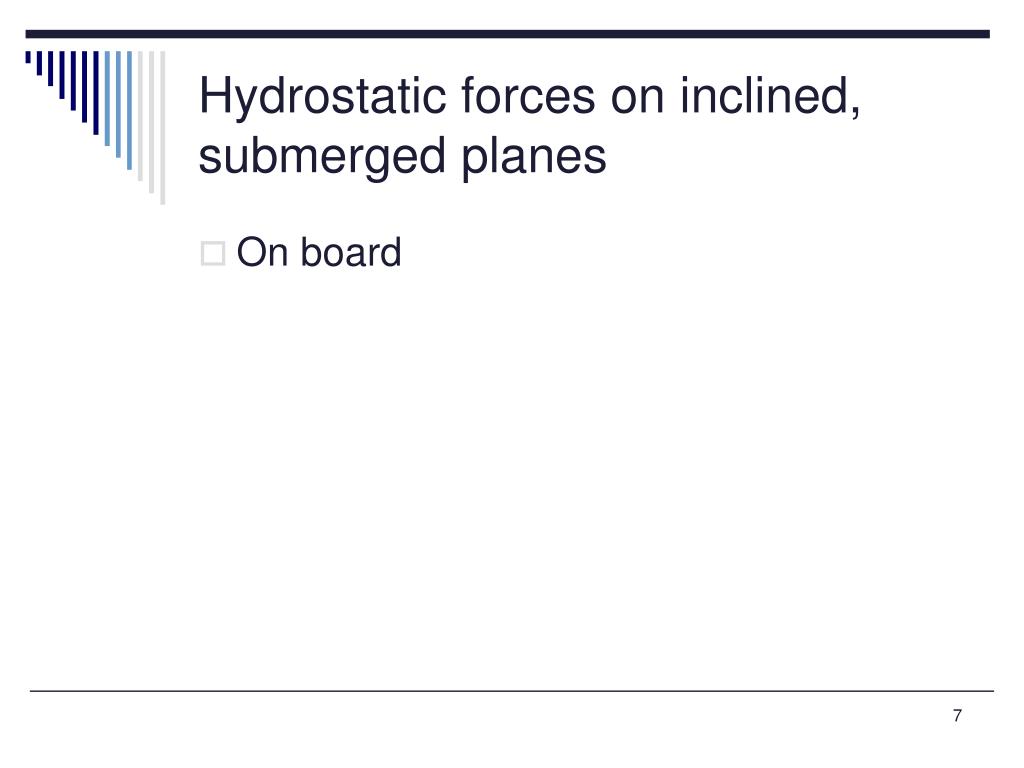Image resolution: width=1024 pixels, height=768 pixels.
Task: Click the longest light gray decorative stripe
Action: [163, 128]
